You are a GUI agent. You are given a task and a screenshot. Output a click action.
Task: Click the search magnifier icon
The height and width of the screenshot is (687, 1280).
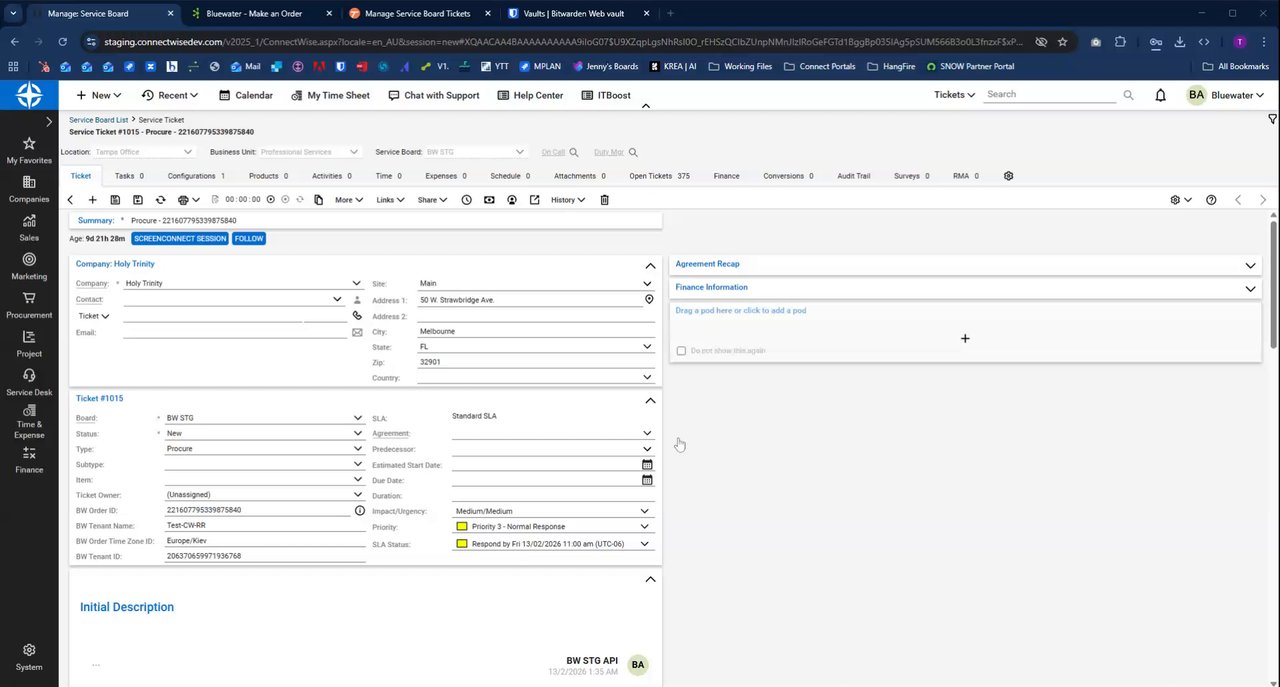1128,95
